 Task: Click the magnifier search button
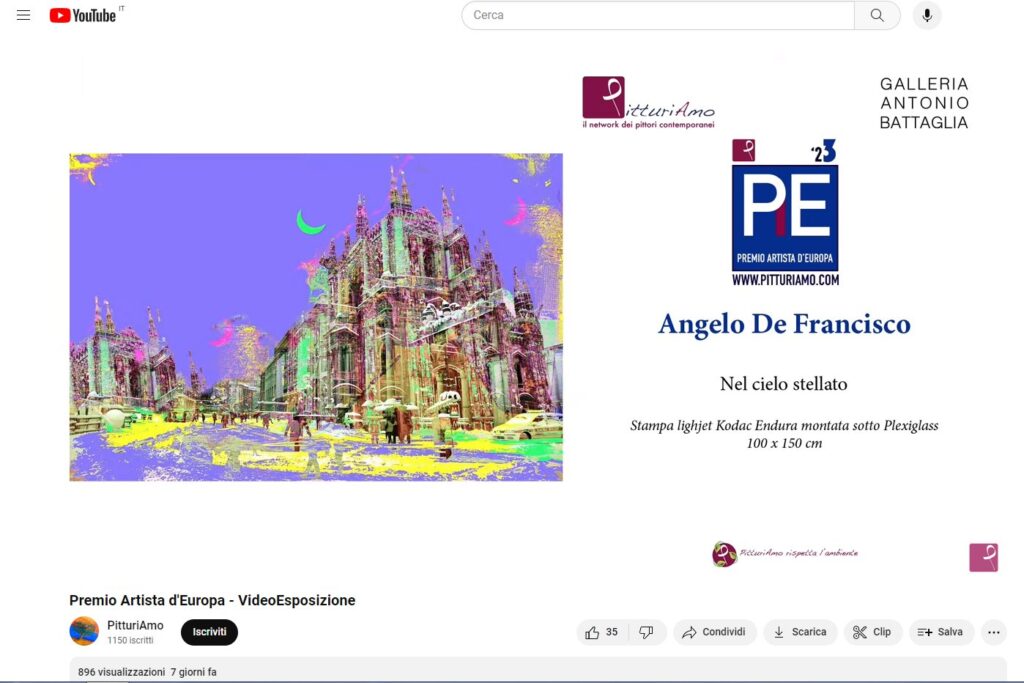tap(877, 15)
